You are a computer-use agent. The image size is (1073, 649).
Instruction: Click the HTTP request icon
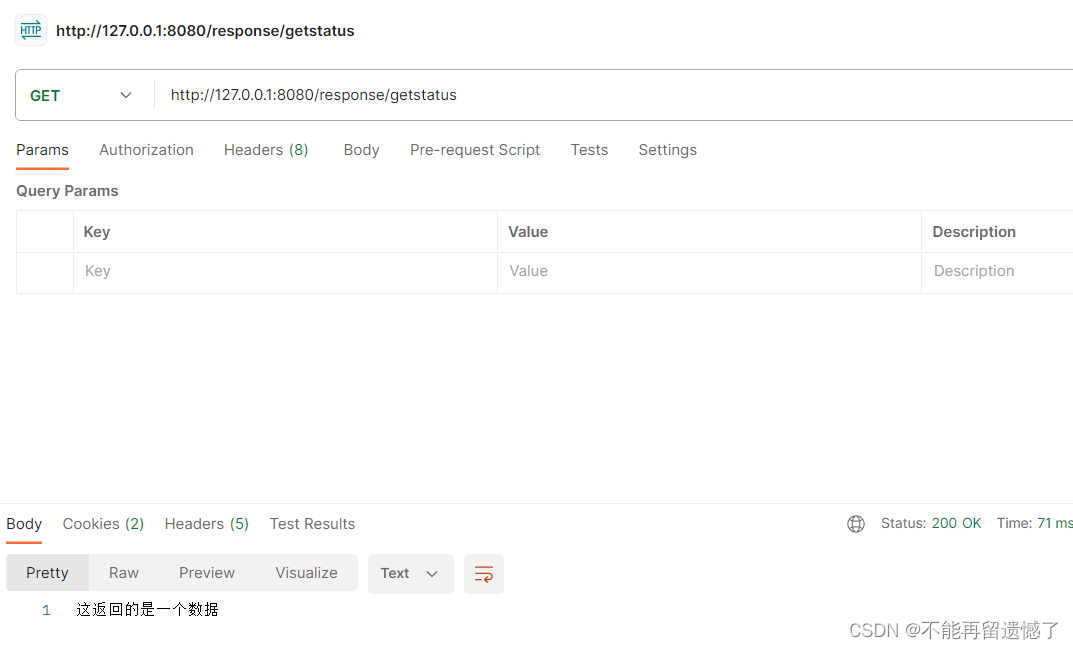31,30
